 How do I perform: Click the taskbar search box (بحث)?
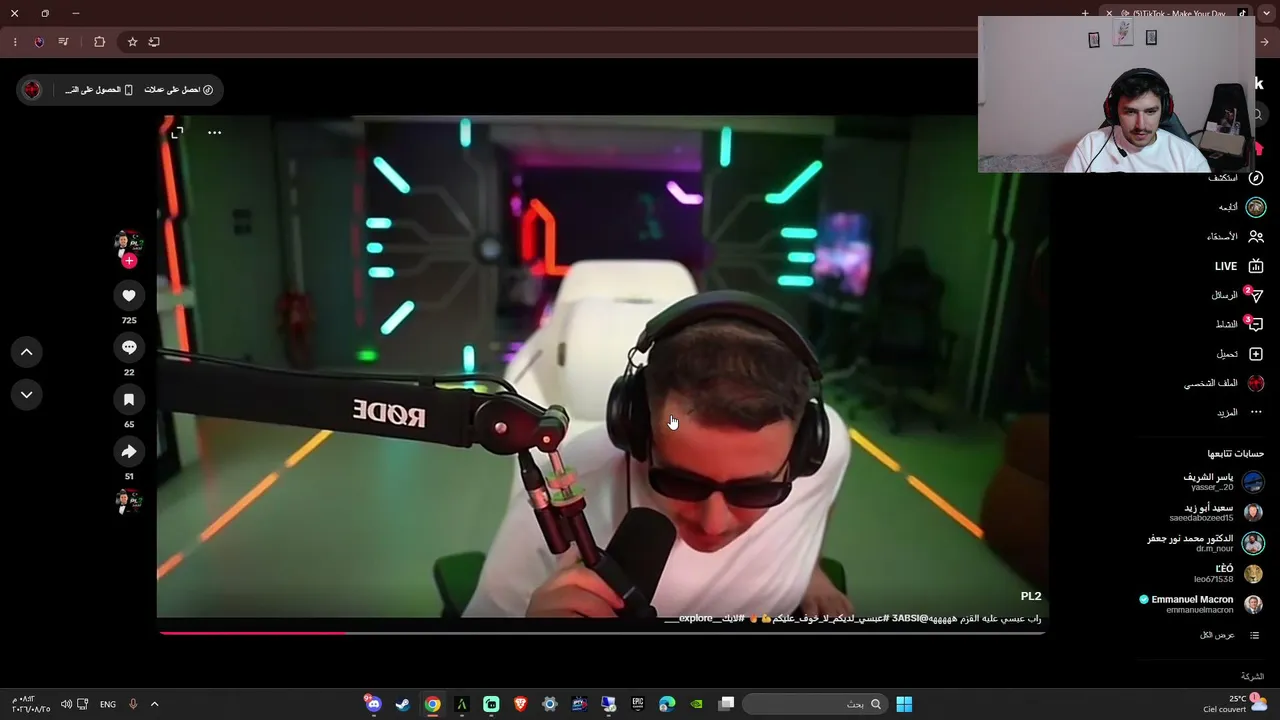(815, 704)
